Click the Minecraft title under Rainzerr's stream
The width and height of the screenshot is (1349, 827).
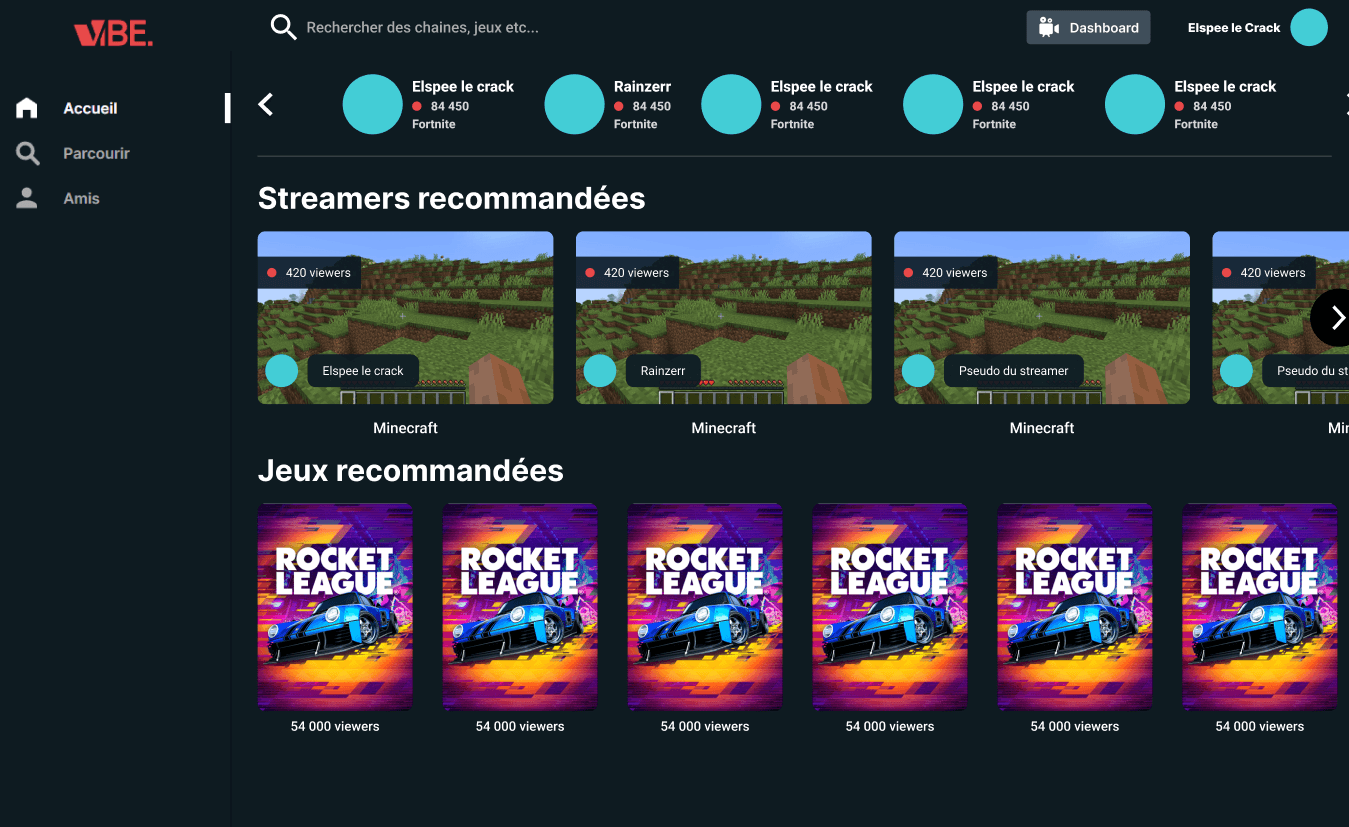(723, 428)
